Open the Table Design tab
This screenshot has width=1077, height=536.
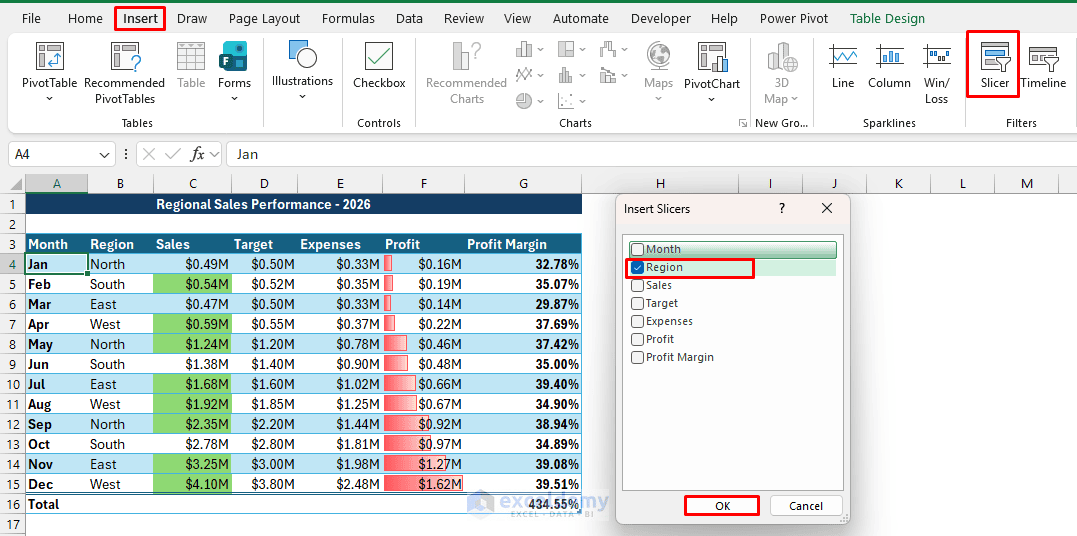[x=887, y=19]
